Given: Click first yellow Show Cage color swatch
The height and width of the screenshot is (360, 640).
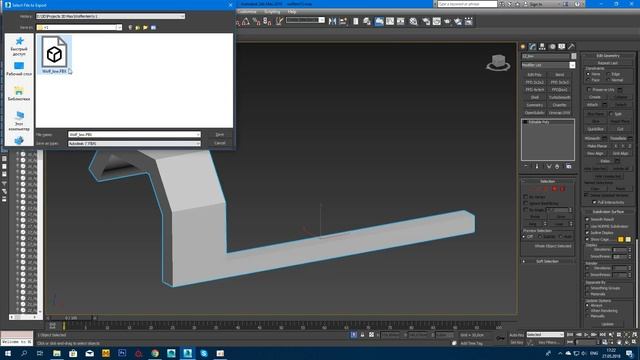Looking at the screenshot, I should (620, 239).
